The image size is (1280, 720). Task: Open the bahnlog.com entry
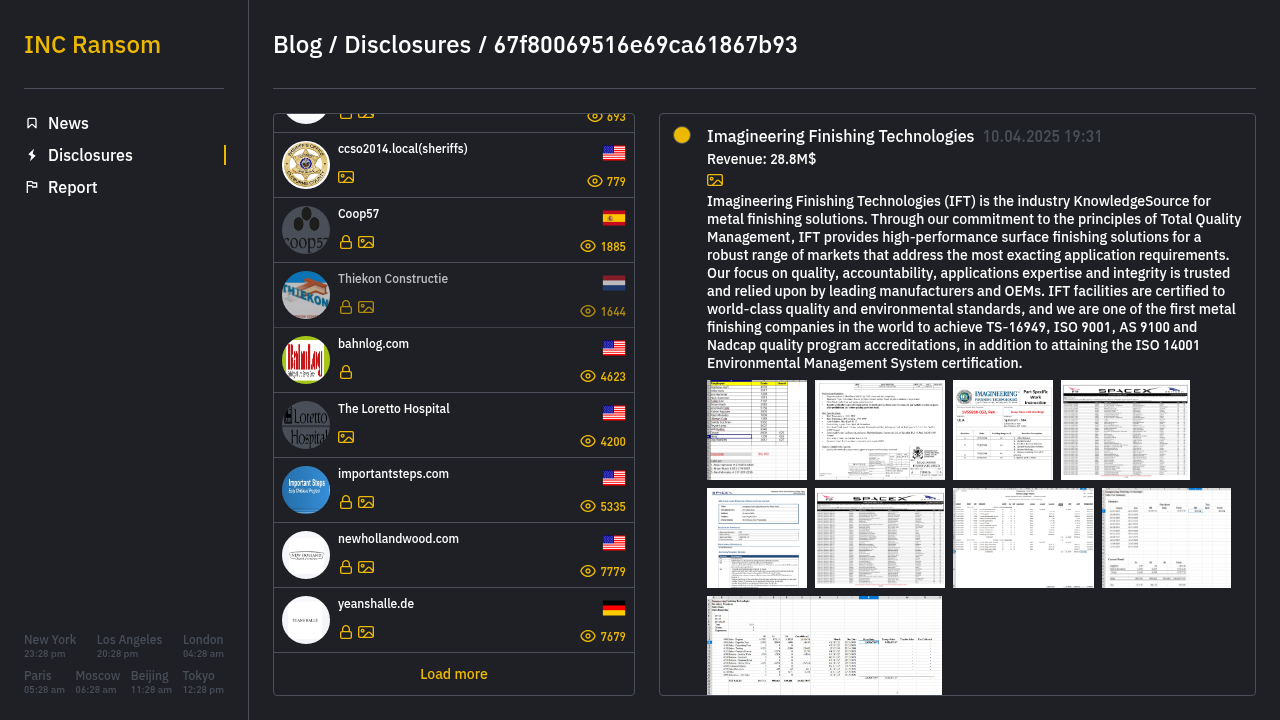[x=454, y=360]
